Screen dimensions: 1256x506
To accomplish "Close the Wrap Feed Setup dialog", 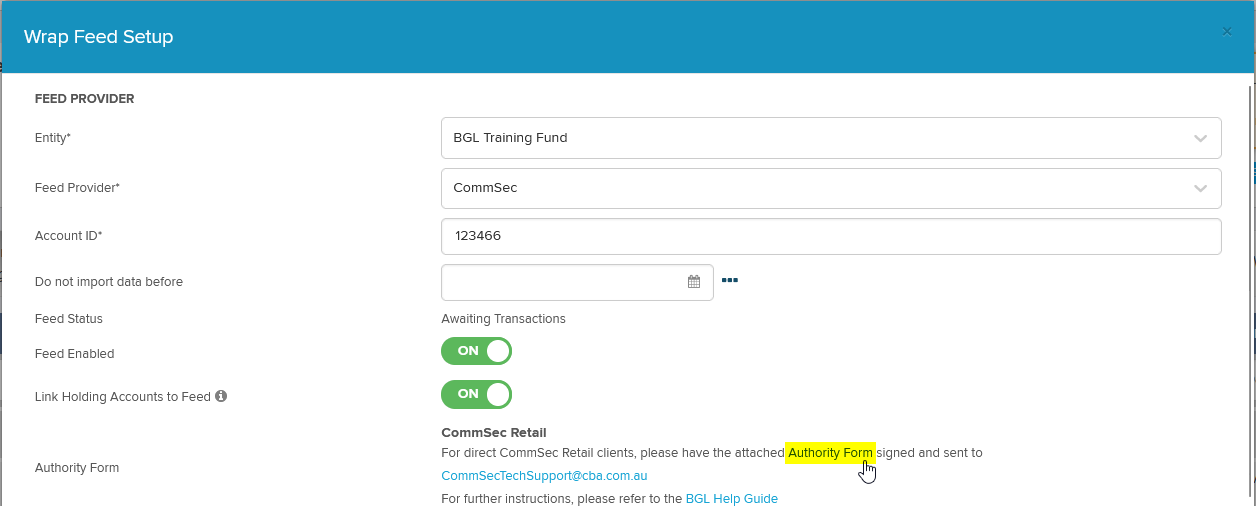I will (1227, 31).
